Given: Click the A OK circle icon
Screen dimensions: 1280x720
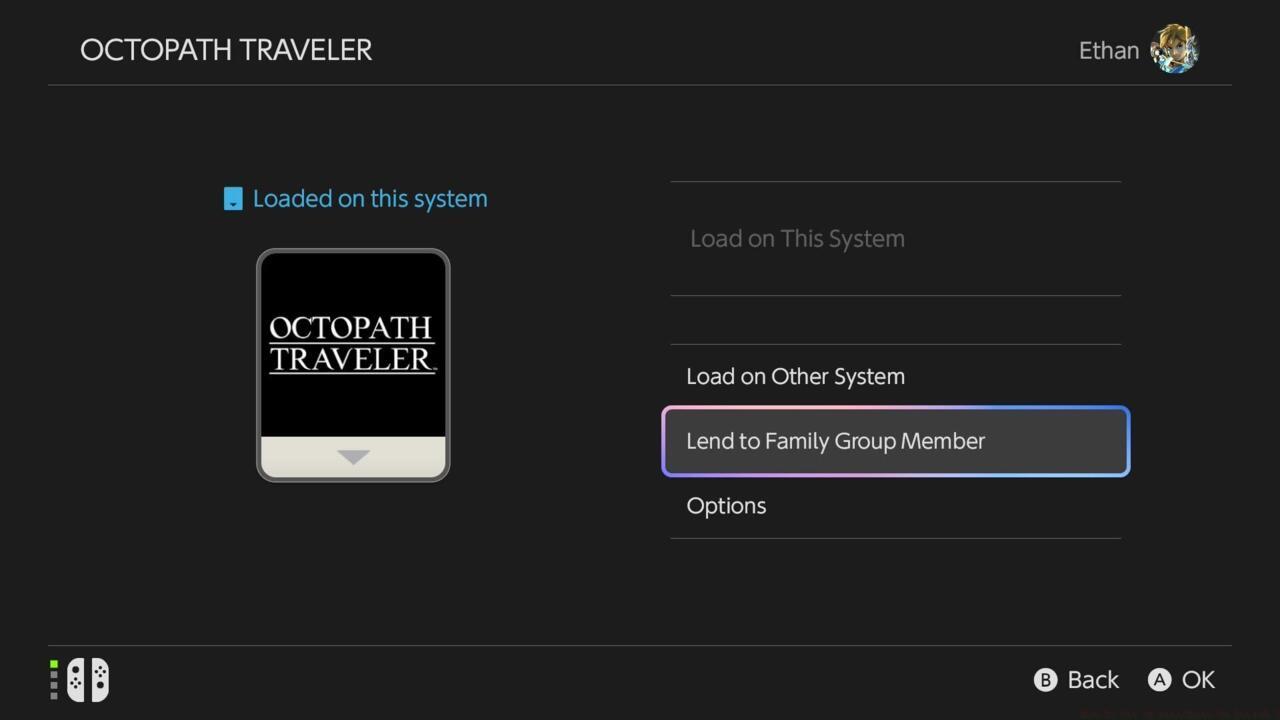Looking at the screenshot, I should click(x=1159, y=679).
